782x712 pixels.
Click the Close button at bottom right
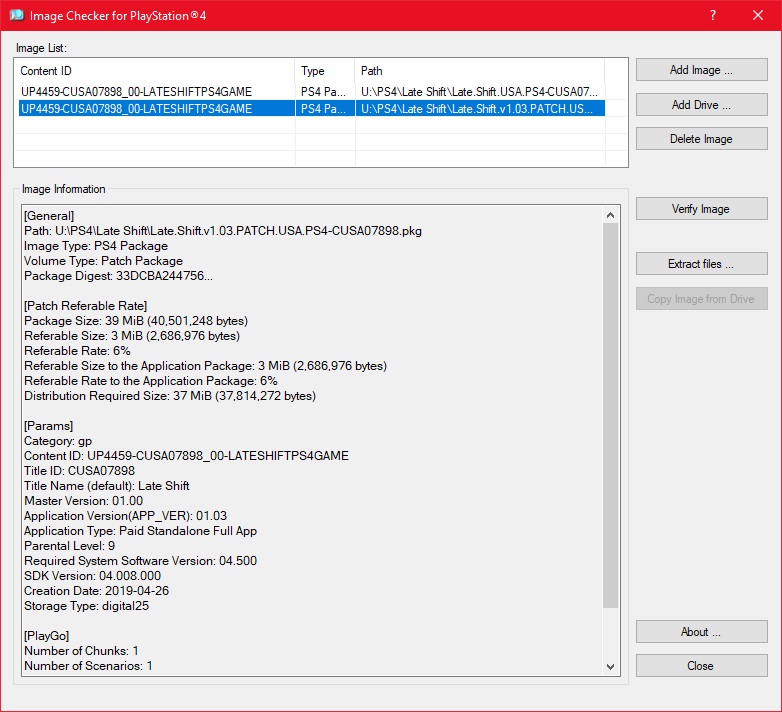pyautogui.click(x=701, y=666)
